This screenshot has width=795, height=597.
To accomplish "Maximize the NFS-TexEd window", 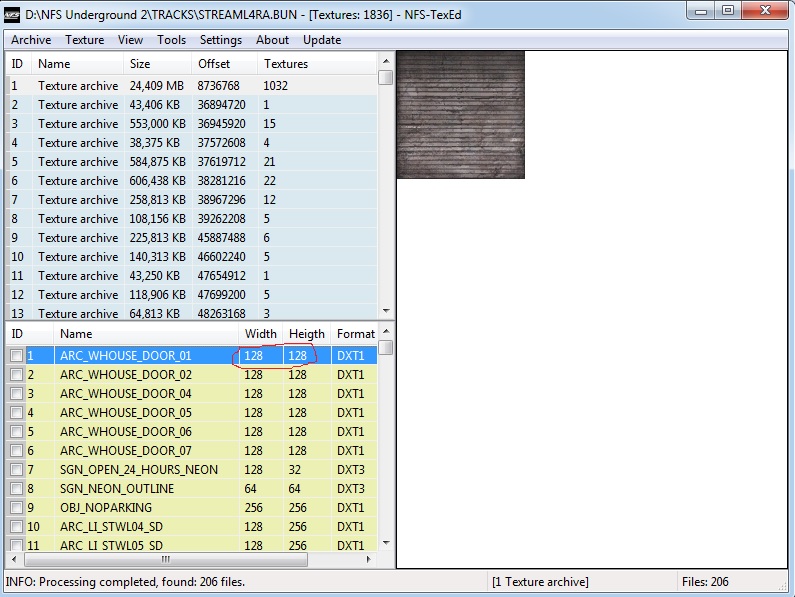I will coord(728,10).
